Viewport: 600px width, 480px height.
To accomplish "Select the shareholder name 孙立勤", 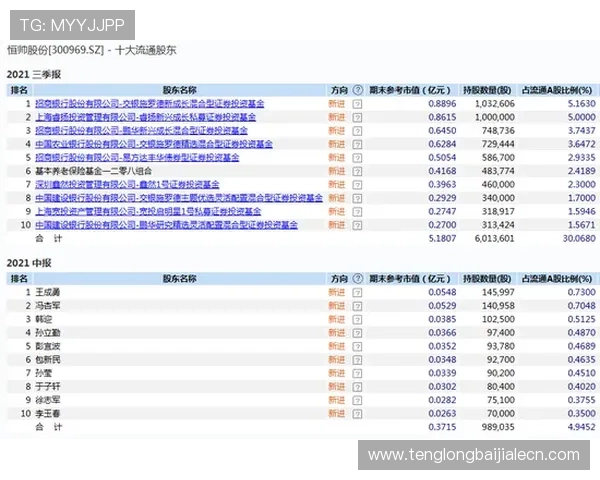I will (x=48, y=333).
